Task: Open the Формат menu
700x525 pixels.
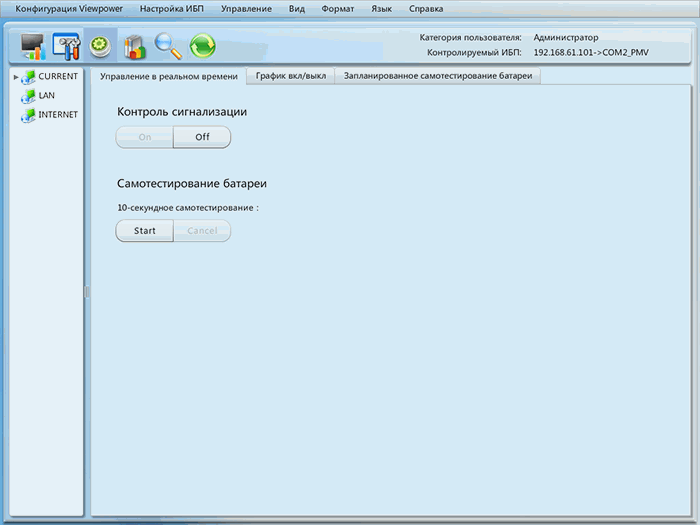Action: tap(338, 9)
